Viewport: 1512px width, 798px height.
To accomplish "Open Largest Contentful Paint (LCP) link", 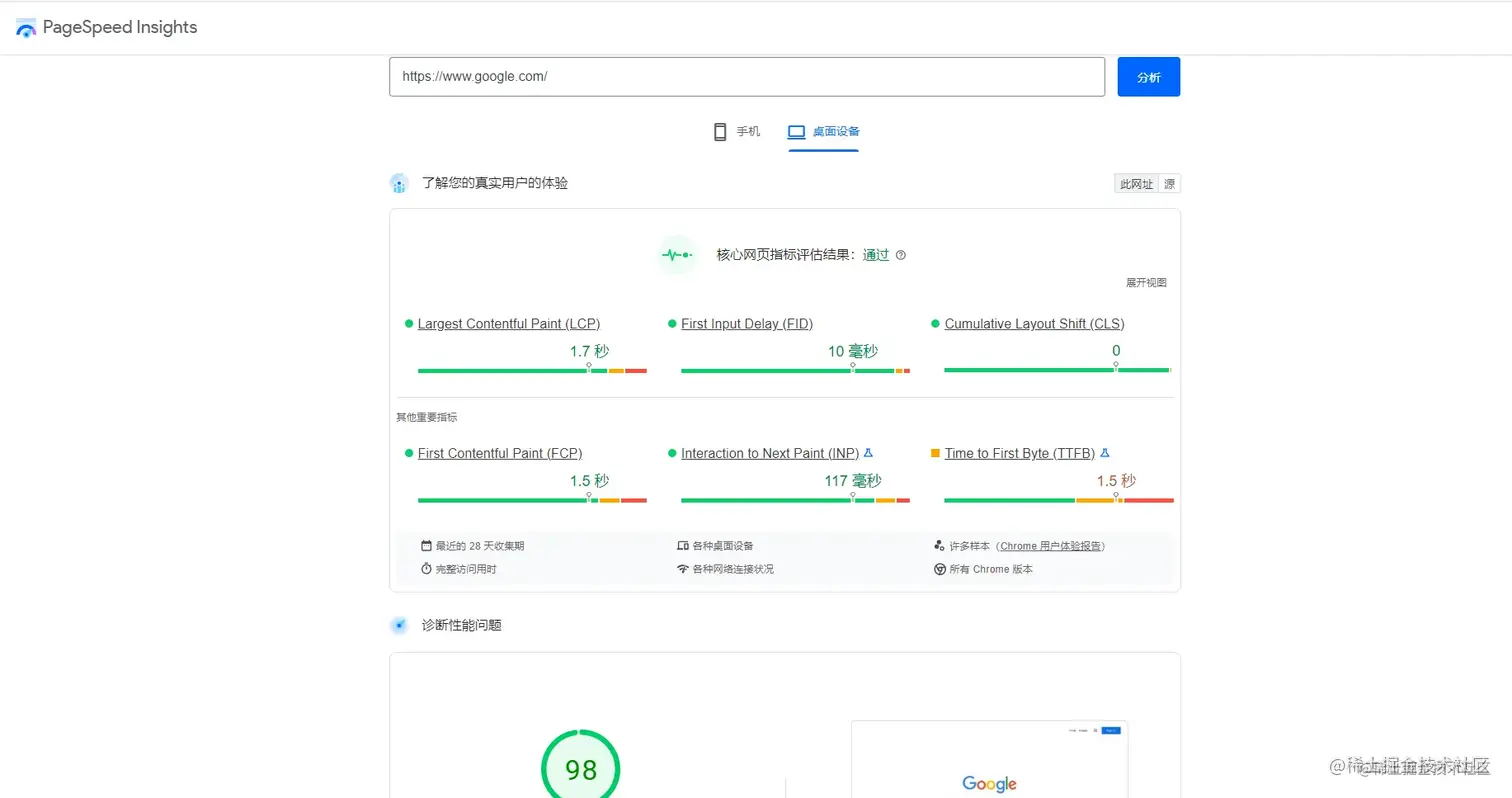I will coord(509,323).
